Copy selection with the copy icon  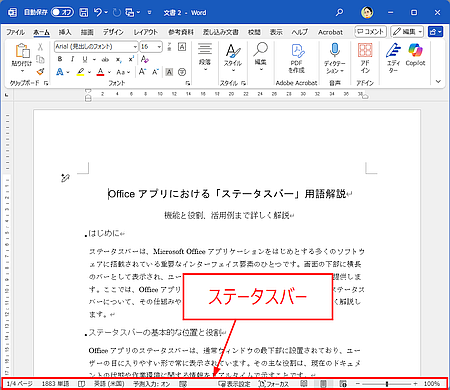40,59
